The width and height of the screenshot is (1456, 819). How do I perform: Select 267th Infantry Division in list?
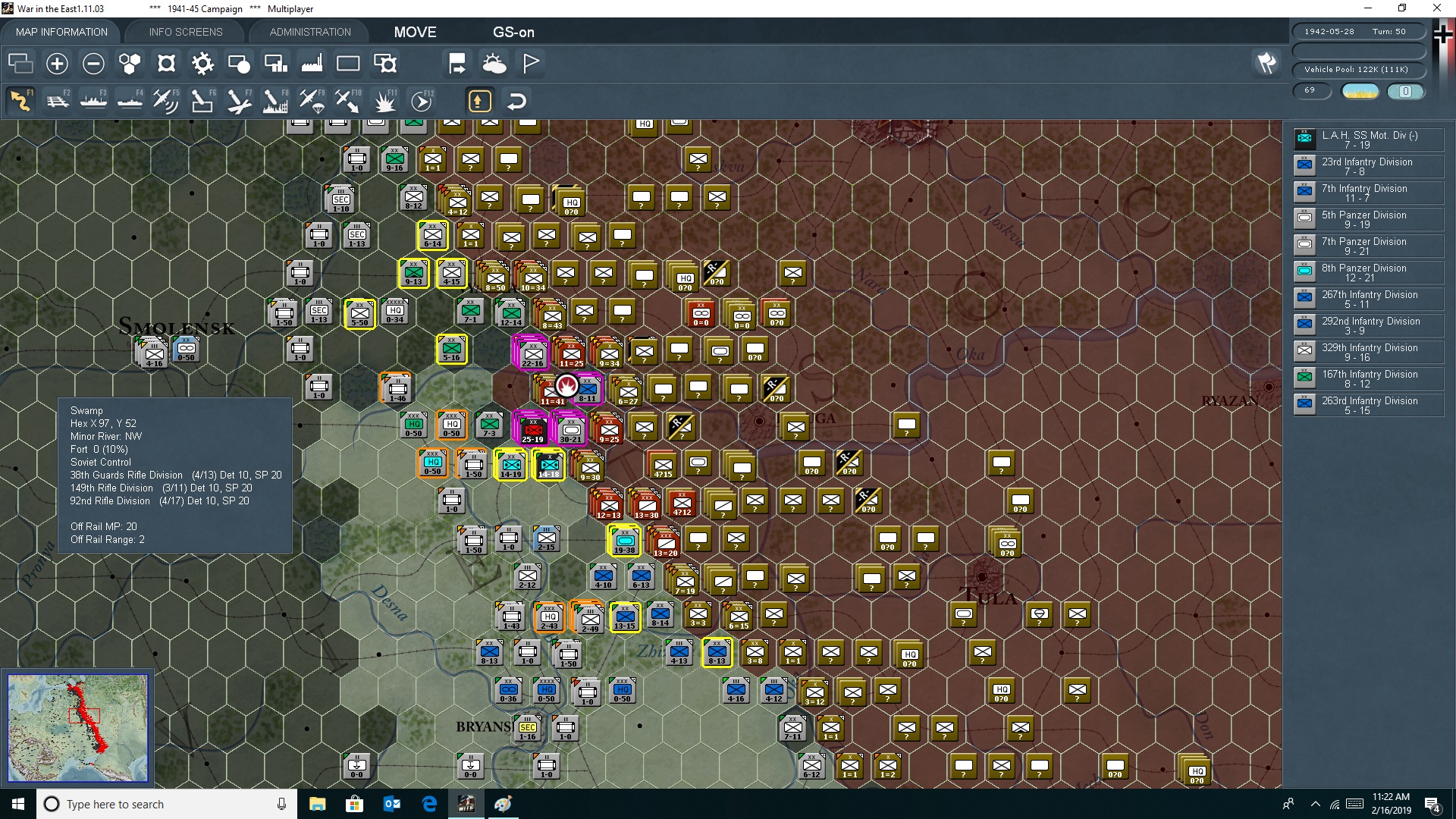click(1368, 300)
